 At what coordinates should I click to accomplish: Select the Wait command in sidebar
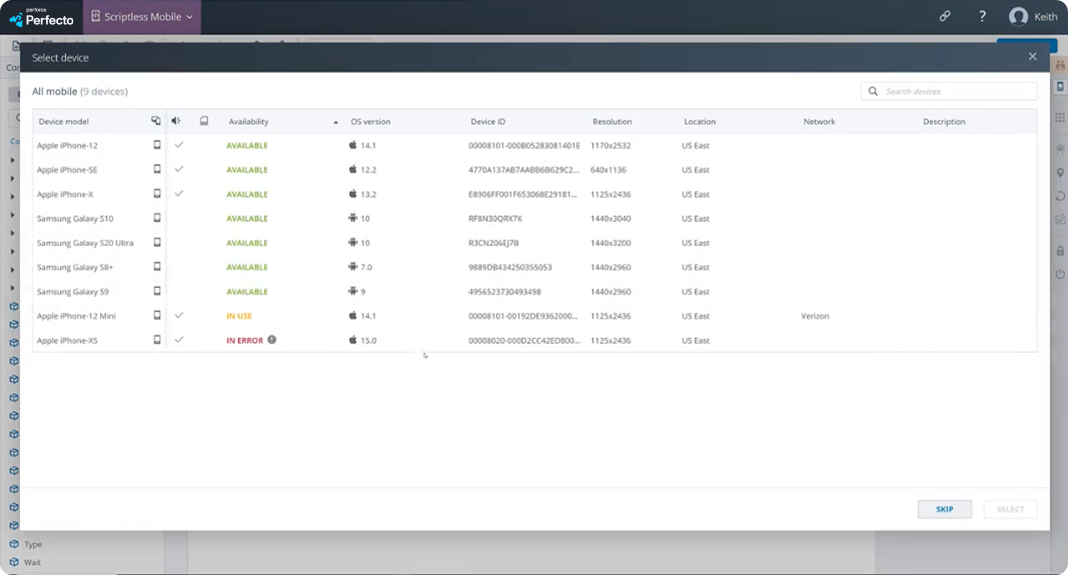point(32,563)
